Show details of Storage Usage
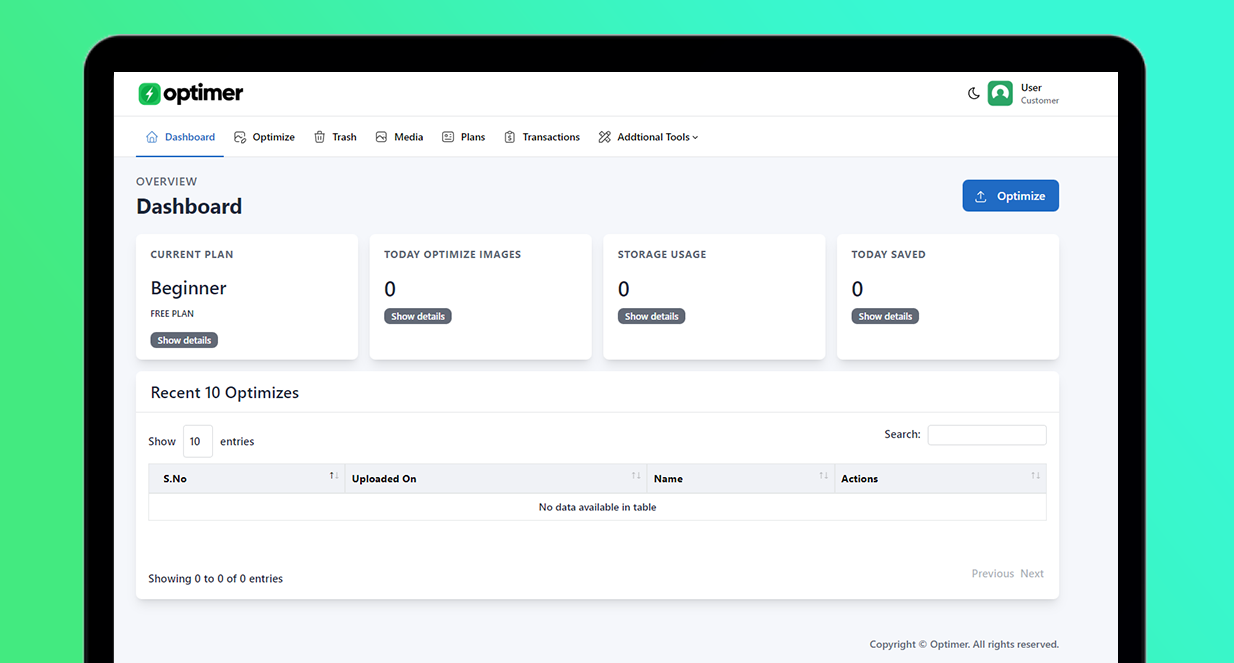 tap(651, 316)
